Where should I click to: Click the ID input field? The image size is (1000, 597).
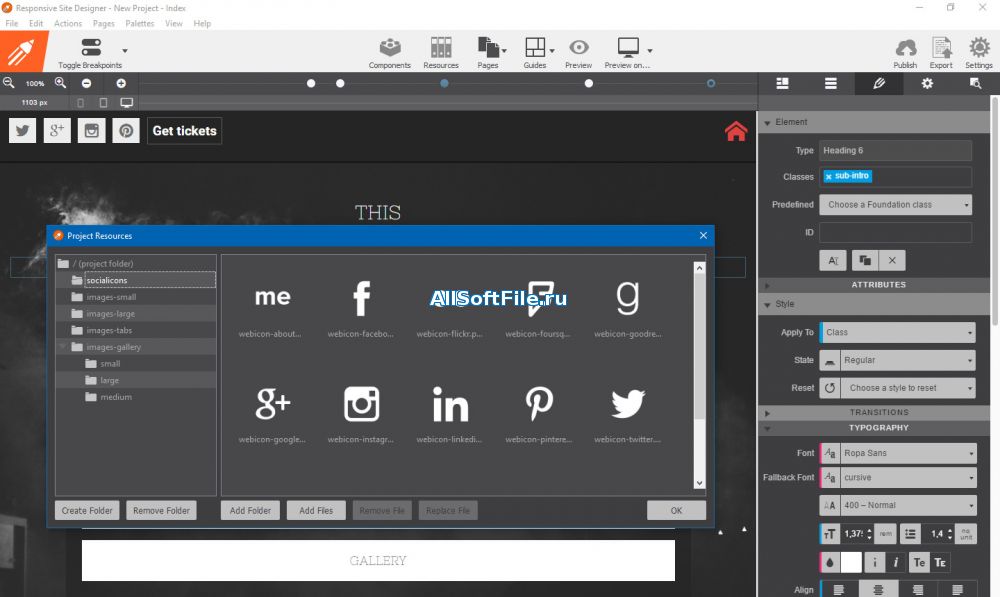pos(895,233)
